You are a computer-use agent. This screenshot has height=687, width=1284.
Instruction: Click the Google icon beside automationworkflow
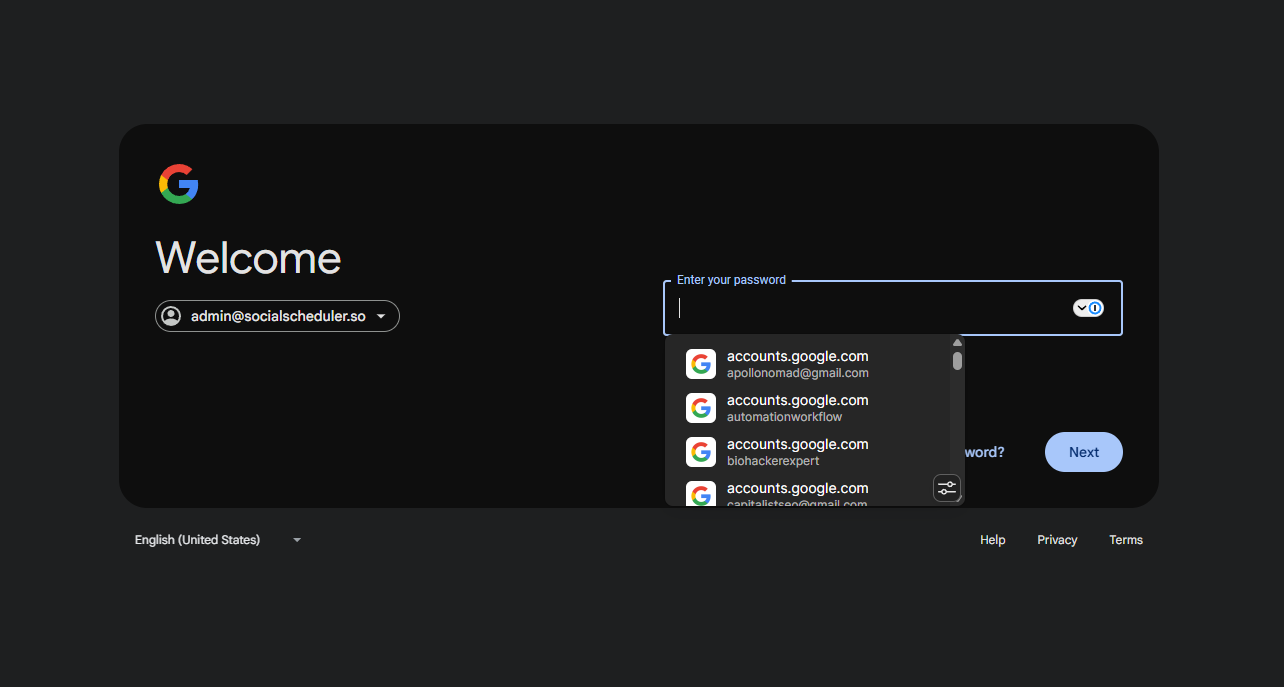[701, 408]
